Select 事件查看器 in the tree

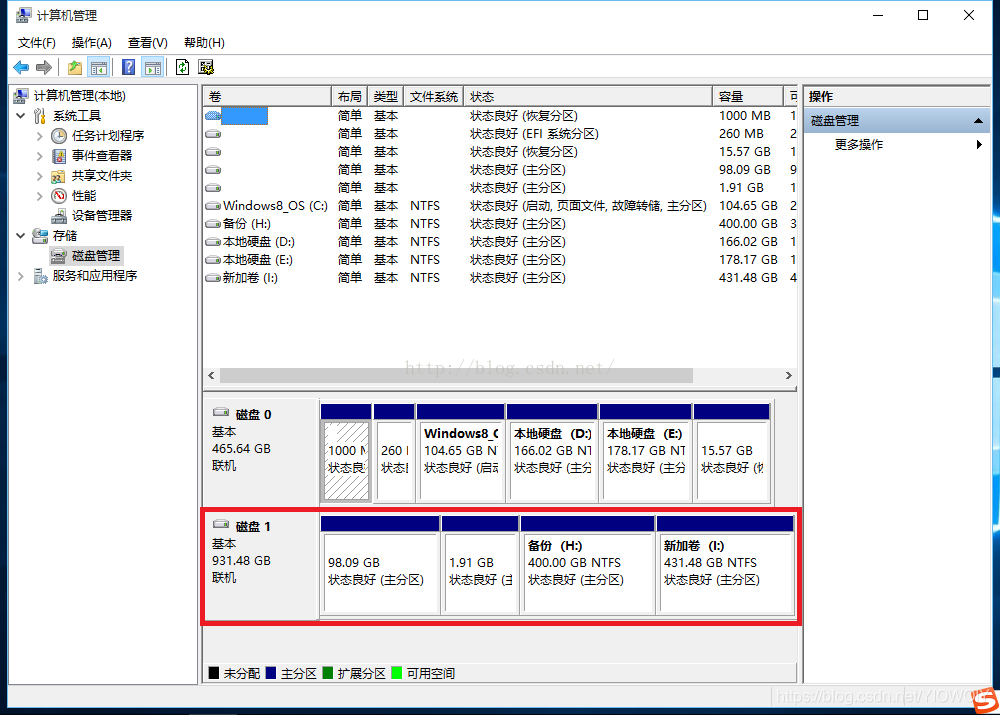(101, 155)
